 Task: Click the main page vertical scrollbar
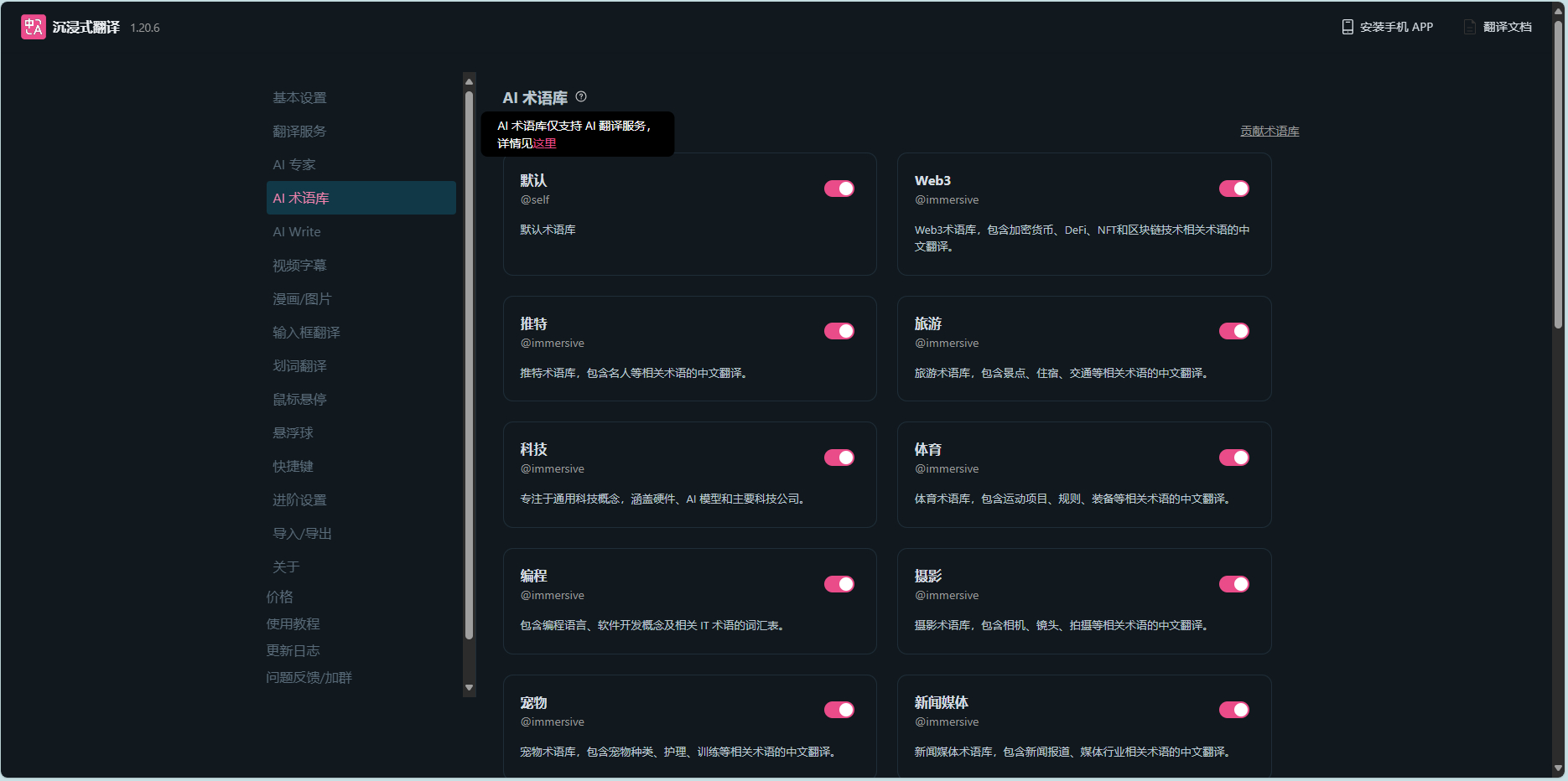[x=1558, y=176]
